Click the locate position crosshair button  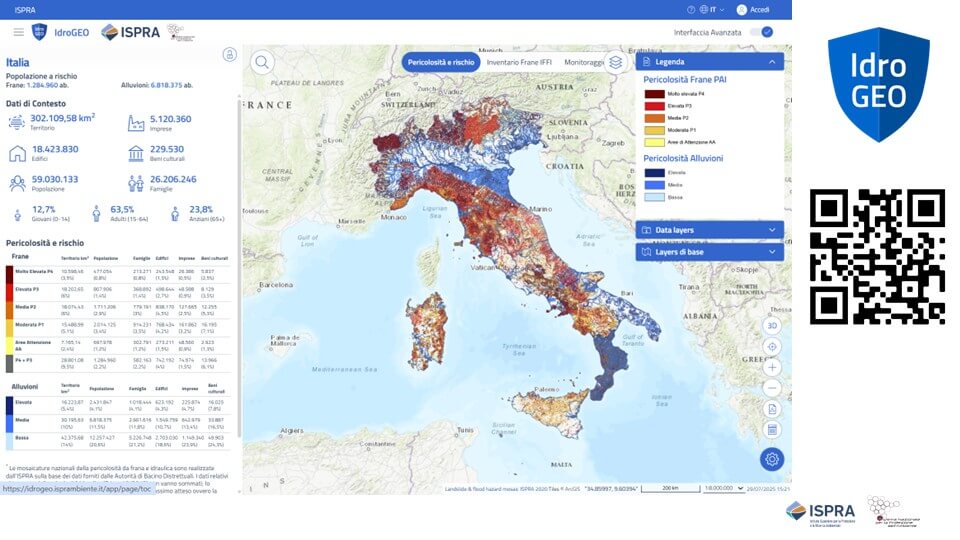pos(771,347)
